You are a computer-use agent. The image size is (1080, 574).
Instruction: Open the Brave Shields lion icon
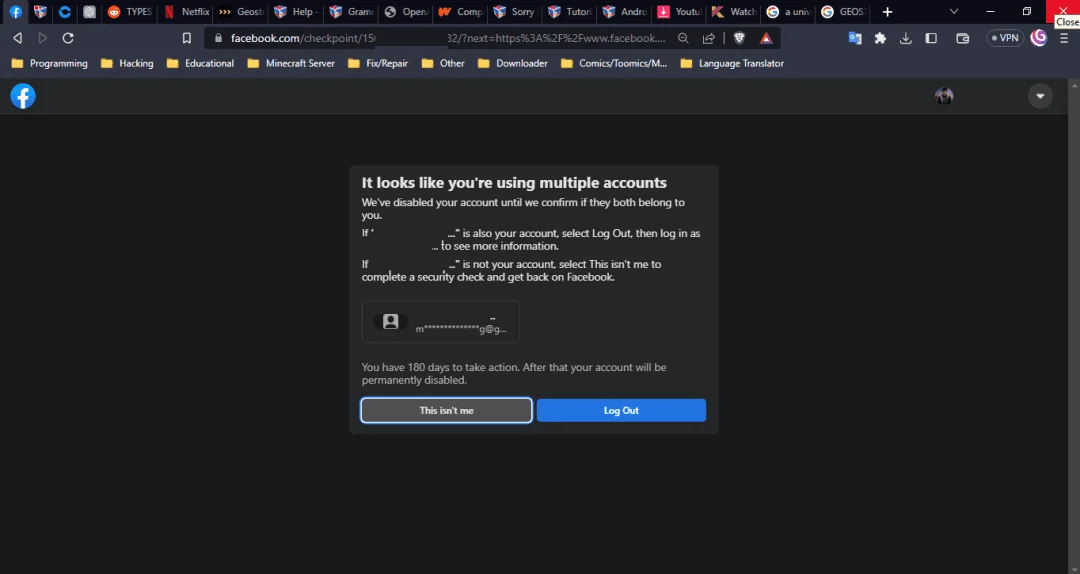739,38
